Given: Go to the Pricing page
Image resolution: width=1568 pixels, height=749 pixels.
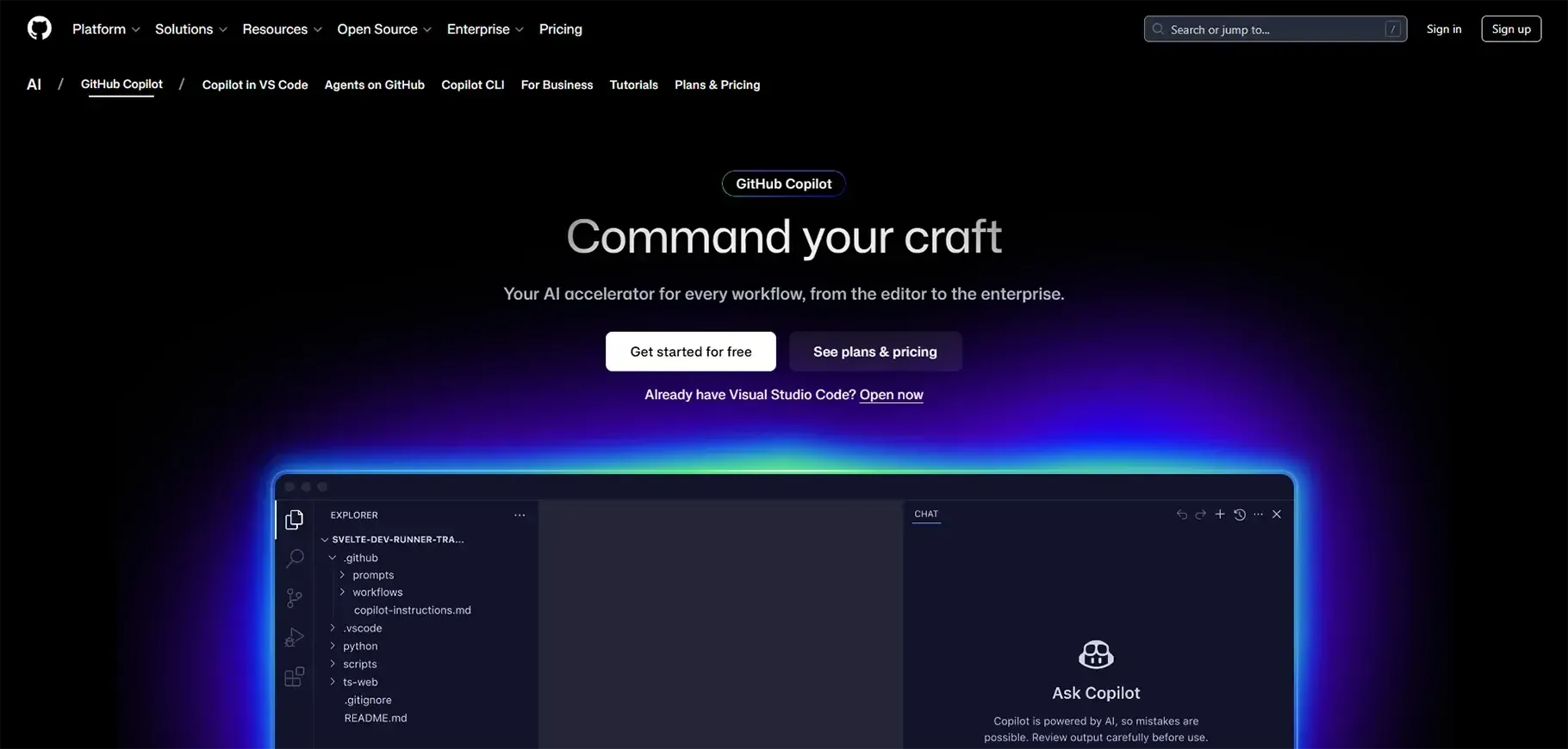Looking at the screenshot, I should coord(561,29).
